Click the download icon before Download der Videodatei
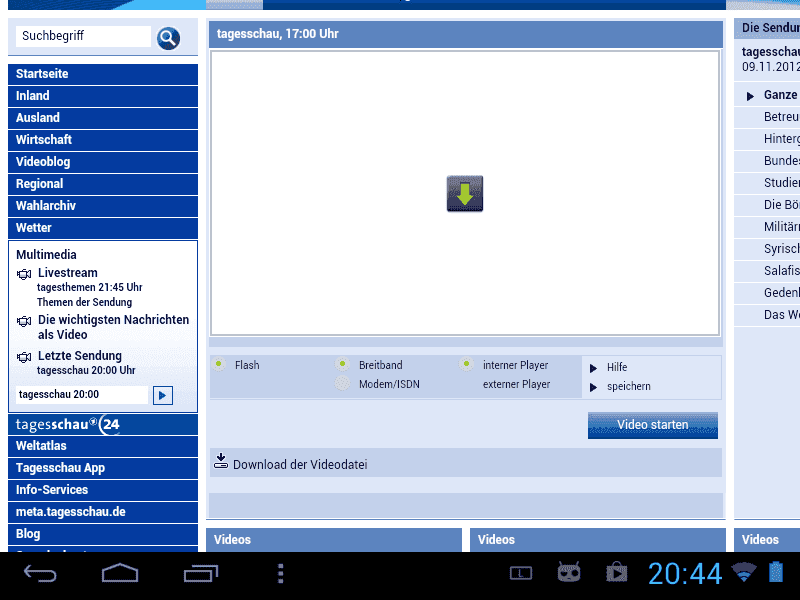 pyautogui.click(x=220, y=461)
